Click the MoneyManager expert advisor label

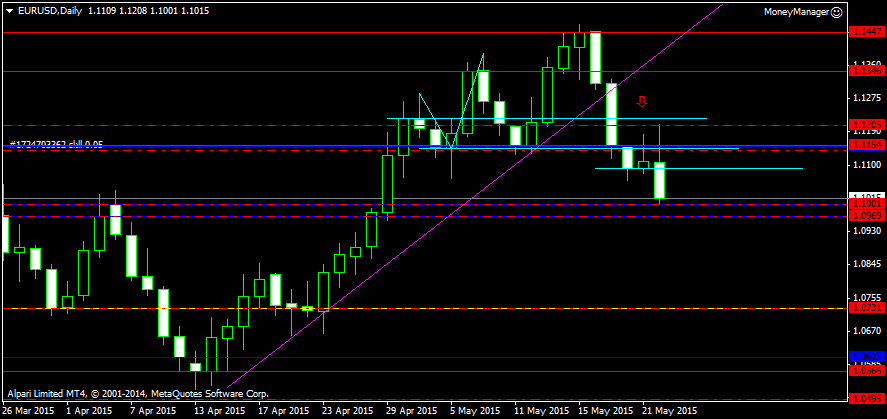[x=797, y=12]
